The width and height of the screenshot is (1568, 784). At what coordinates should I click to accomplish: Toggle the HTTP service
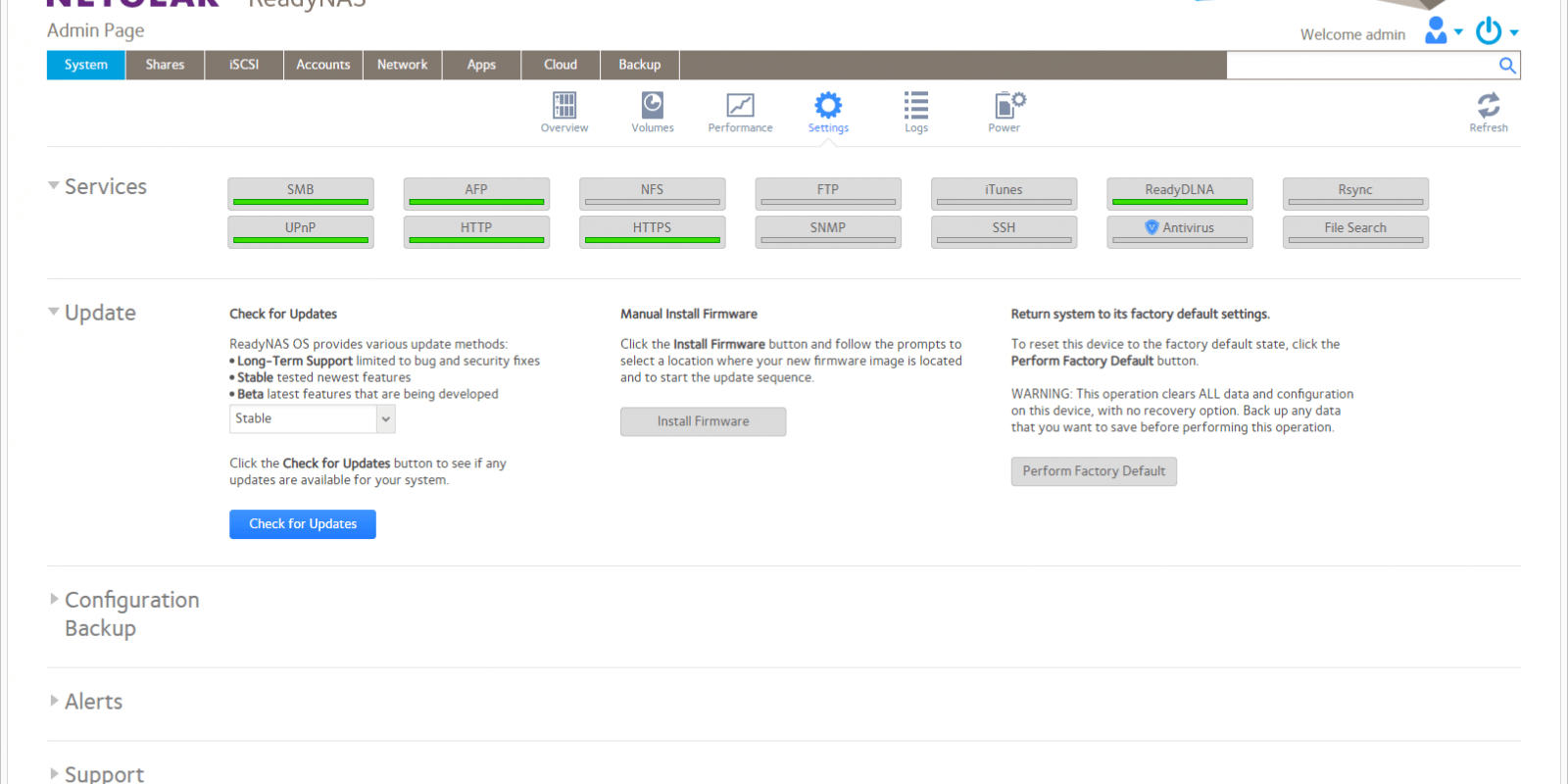tap(476, 232)
